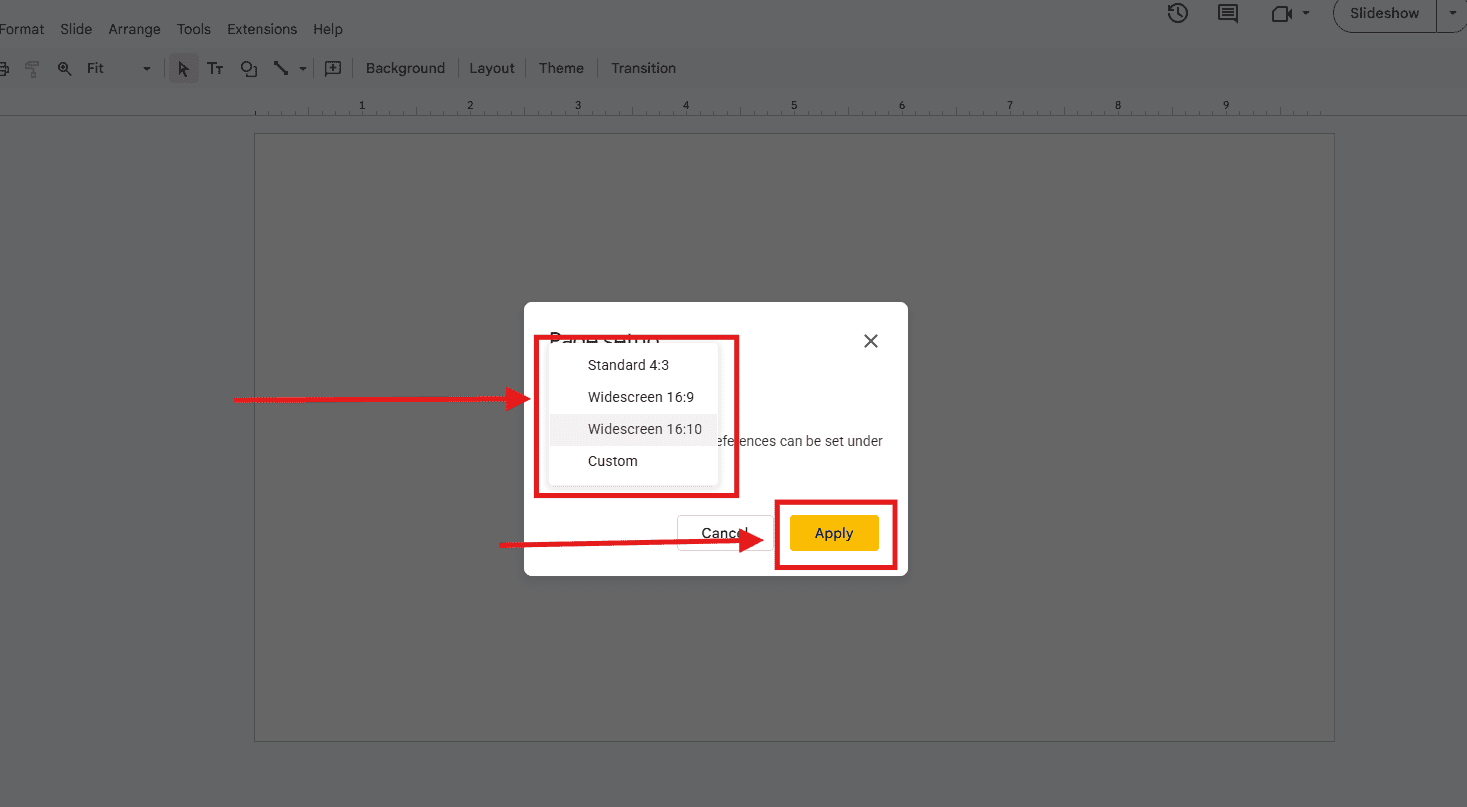Open the comment history panel
Viewport: 1467px width, 807px height.
tap(1227, 14)
